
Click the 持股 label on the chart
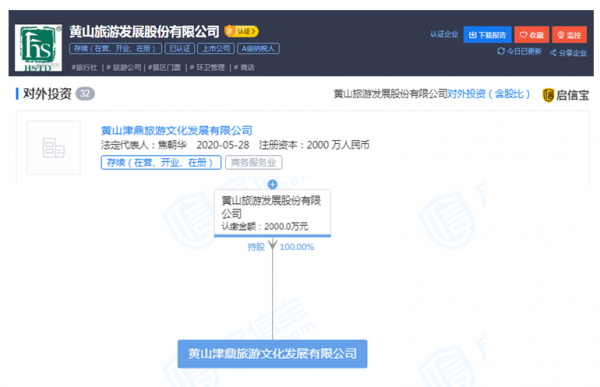pyautogui.click(x=256, y=247)
